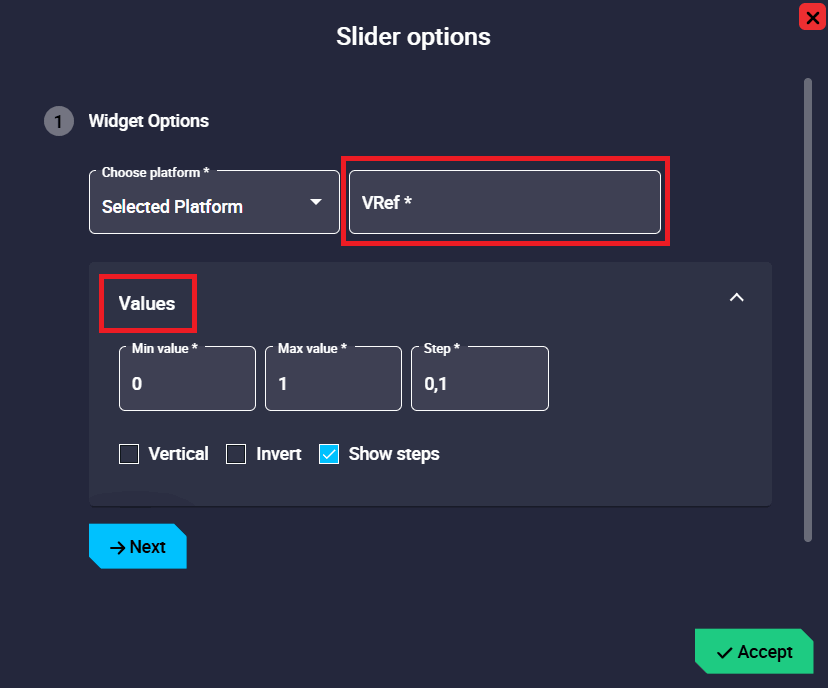The height and width of the screenshot is (688, 828).
Task: Click the Step value field
Action: pyautogui.click(x=479, y=382)
